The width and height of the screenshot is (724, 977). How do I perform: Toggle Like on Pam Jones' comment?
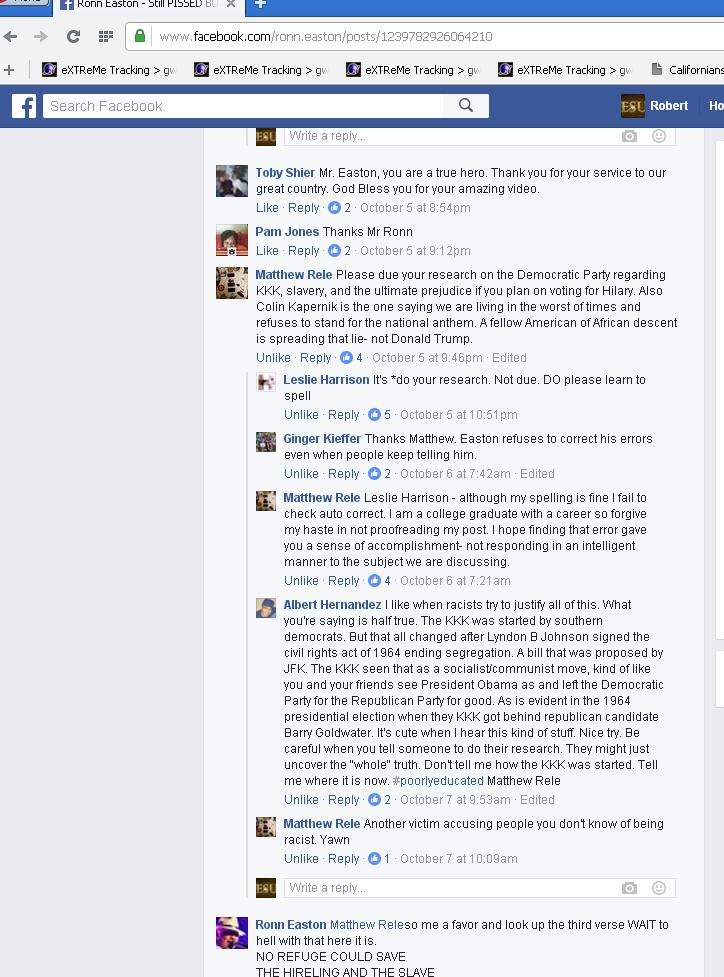click(267, 250)
